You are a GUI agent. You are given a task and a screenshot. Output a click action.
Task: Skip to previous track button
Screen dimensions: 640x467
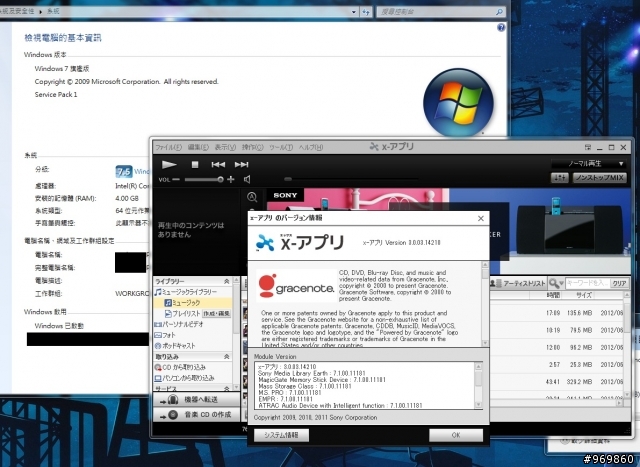pyautogui.click(x=218, y=165)
